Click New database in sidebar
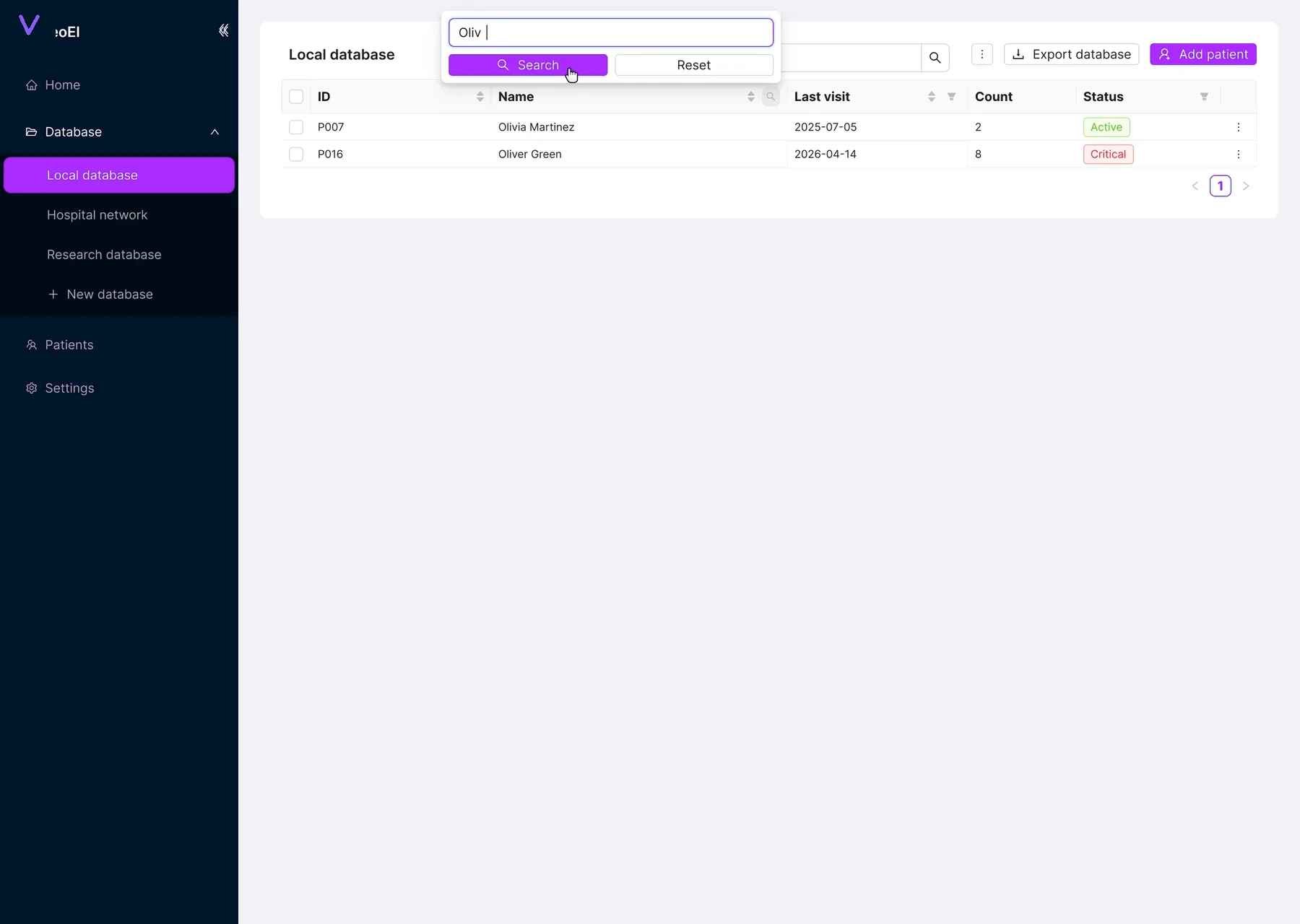 tap(119, 295)
